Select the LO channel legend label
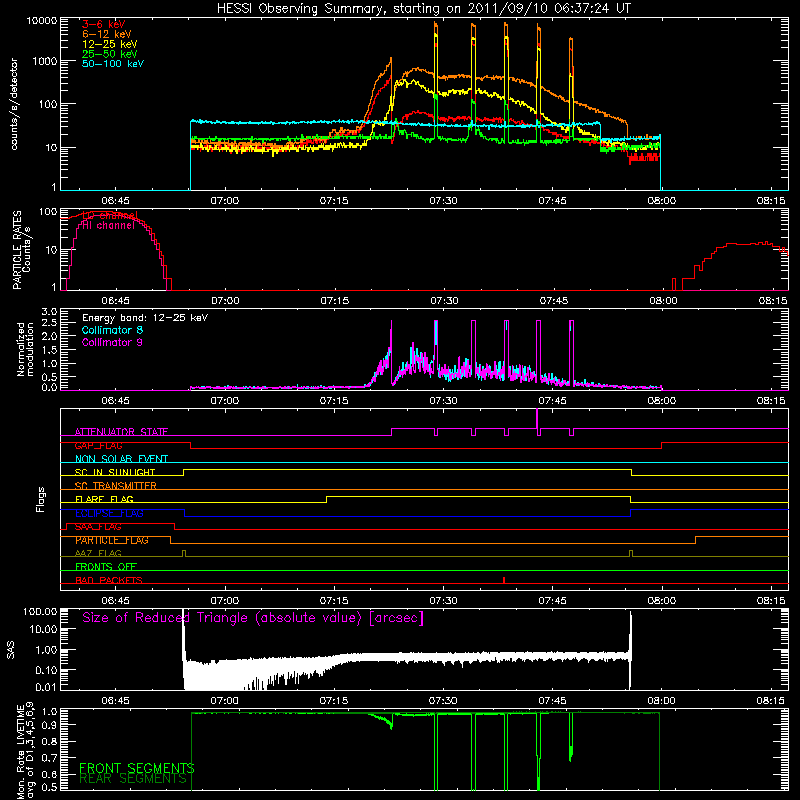 click(x=109, y=215)
